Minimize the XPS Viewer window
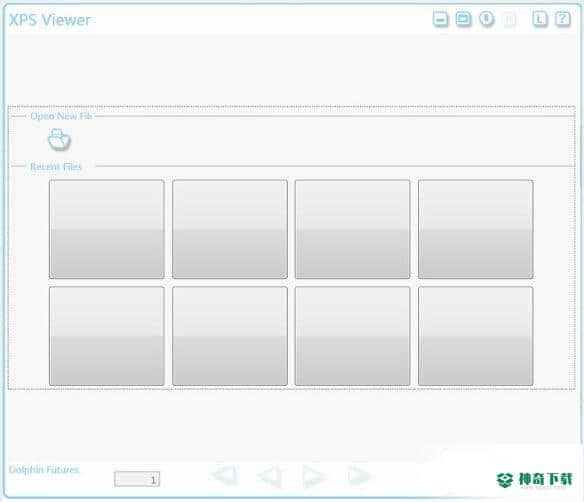Screen dimensions: 584x502 click(440, 19)
